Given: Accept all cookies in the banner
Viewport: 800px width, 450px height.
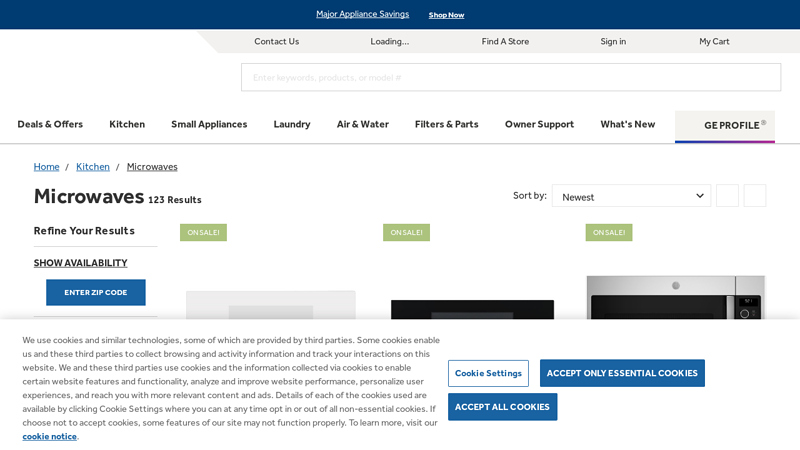Looking at the screenshot, I should (502, 407).
